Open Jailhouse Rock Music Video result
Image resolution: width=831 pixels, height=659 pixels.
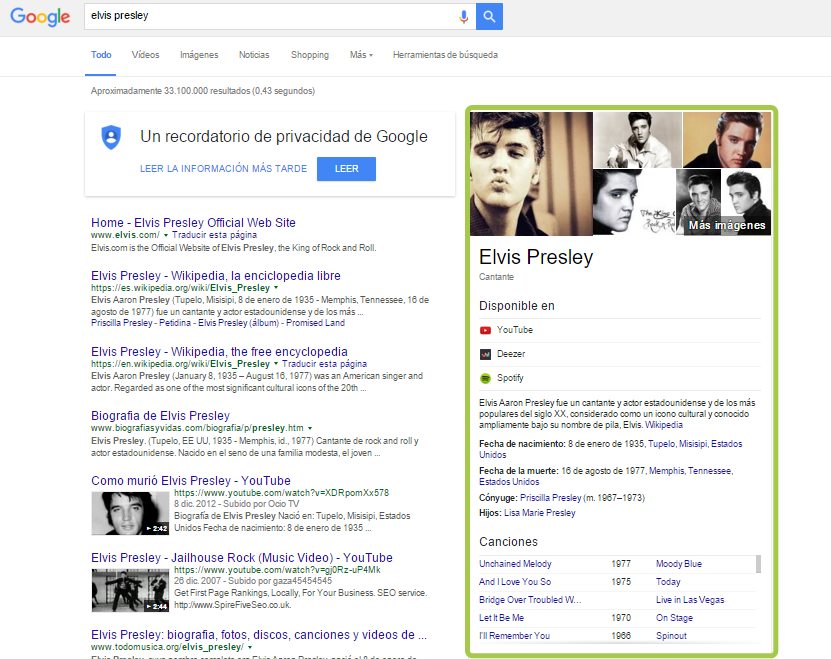242,558
